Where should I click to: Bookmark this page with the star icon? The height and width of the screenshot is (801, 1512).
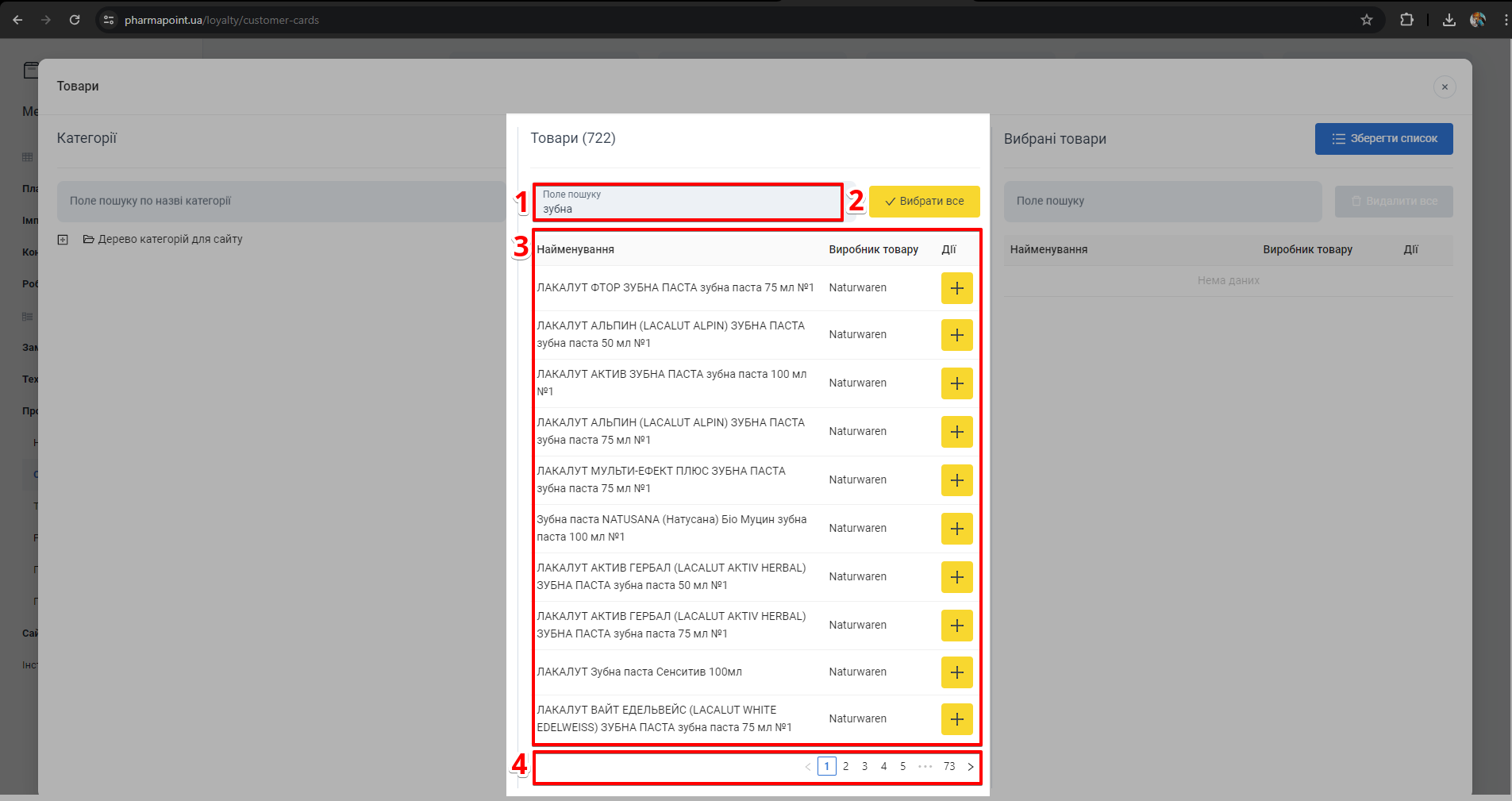point(1366,20)
